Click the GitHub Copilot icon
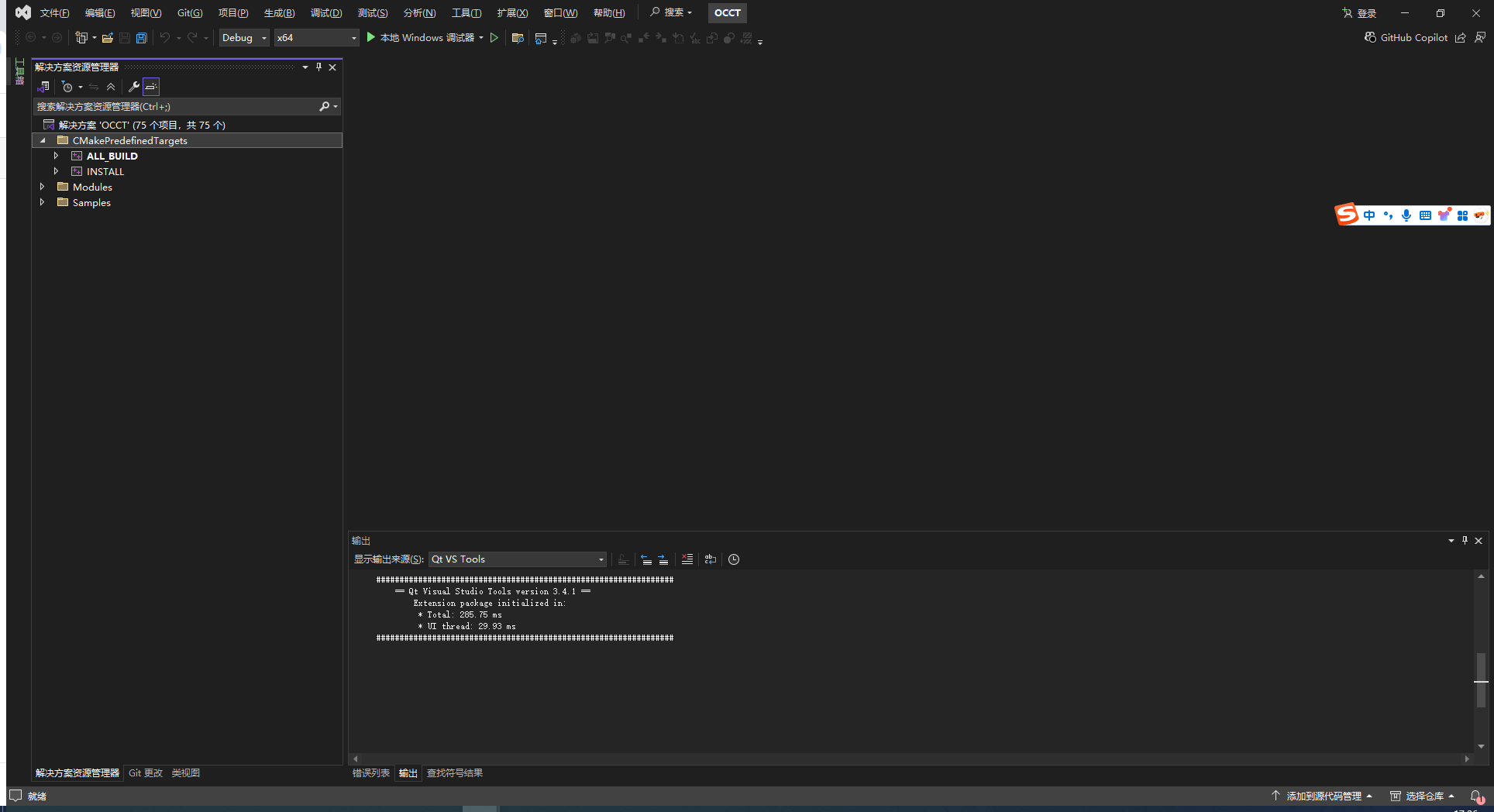This screenshot has width=1494, height=812. tap(1370, 37)
